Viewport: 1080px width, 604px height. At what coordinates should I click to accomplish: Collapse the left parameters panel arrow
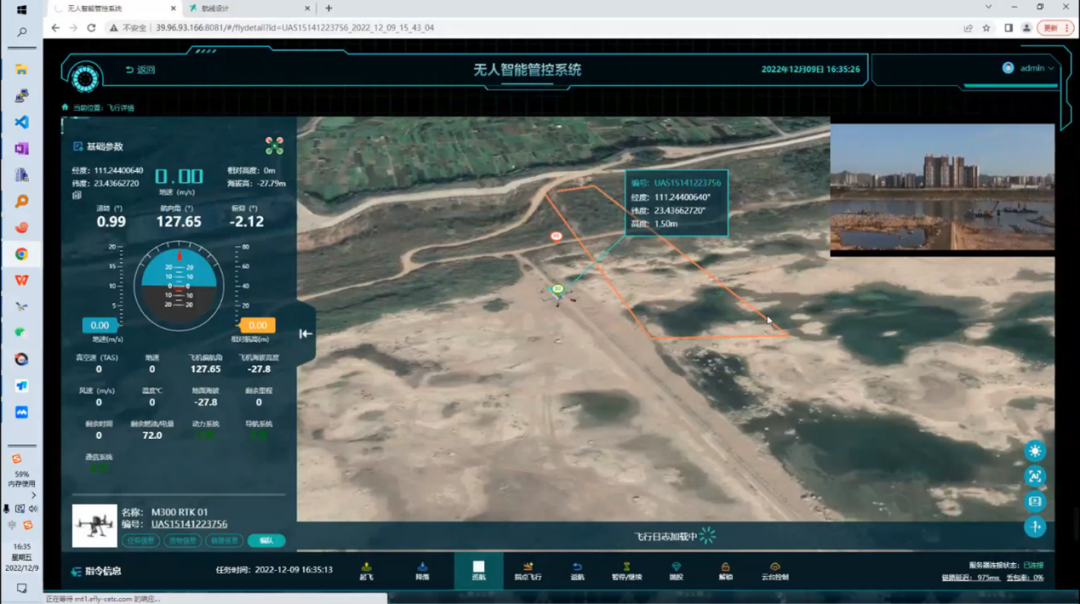tap(306, 334)
